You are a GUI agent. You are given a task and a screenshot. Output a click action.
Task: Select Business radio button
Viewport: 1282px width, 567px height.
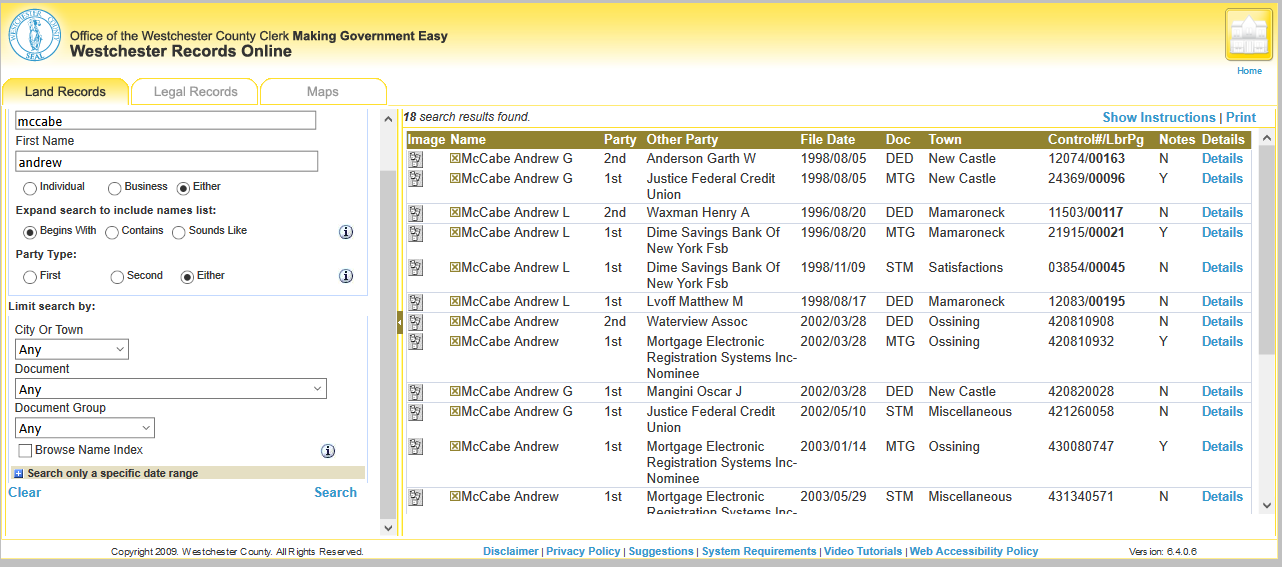pyautogui.click(x=115, y=188)
